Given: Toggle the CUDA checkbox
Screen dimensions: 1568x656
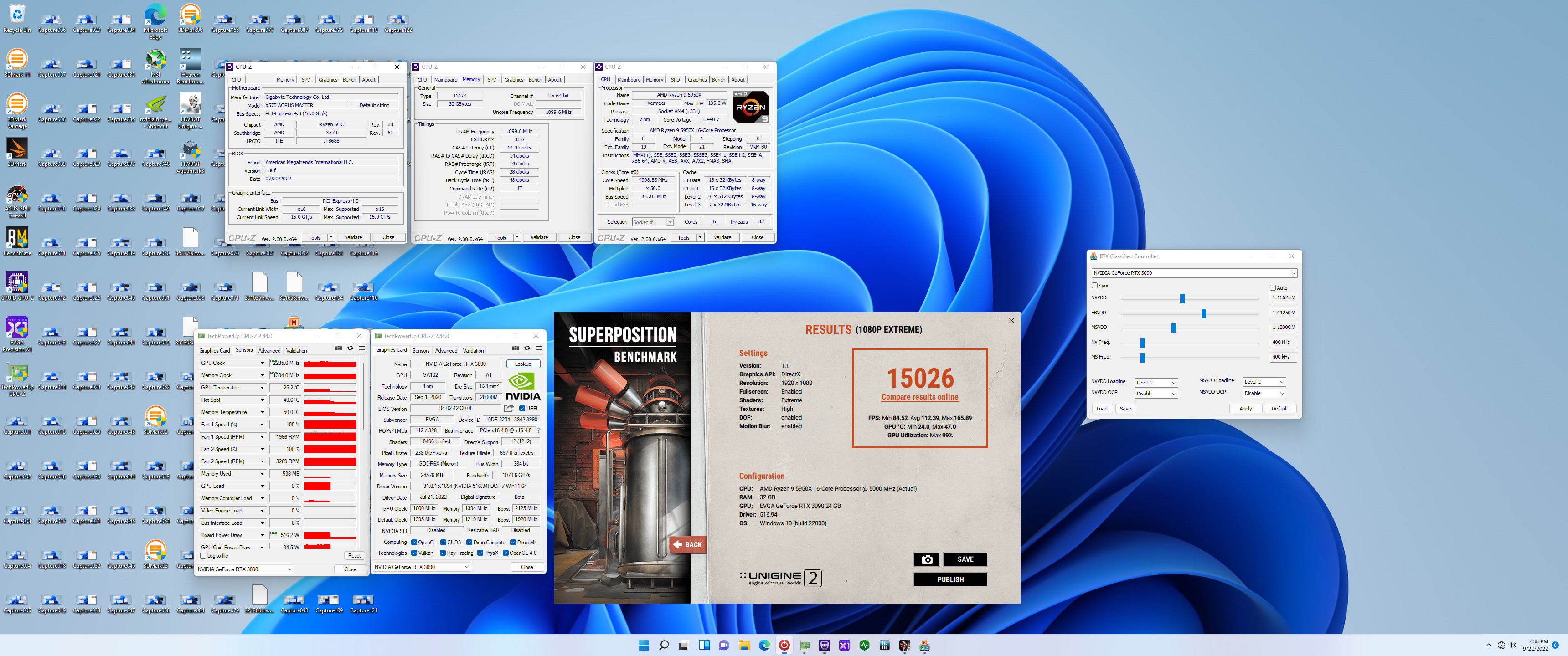Looking at the screenshot, I should [x=443, y=542].
